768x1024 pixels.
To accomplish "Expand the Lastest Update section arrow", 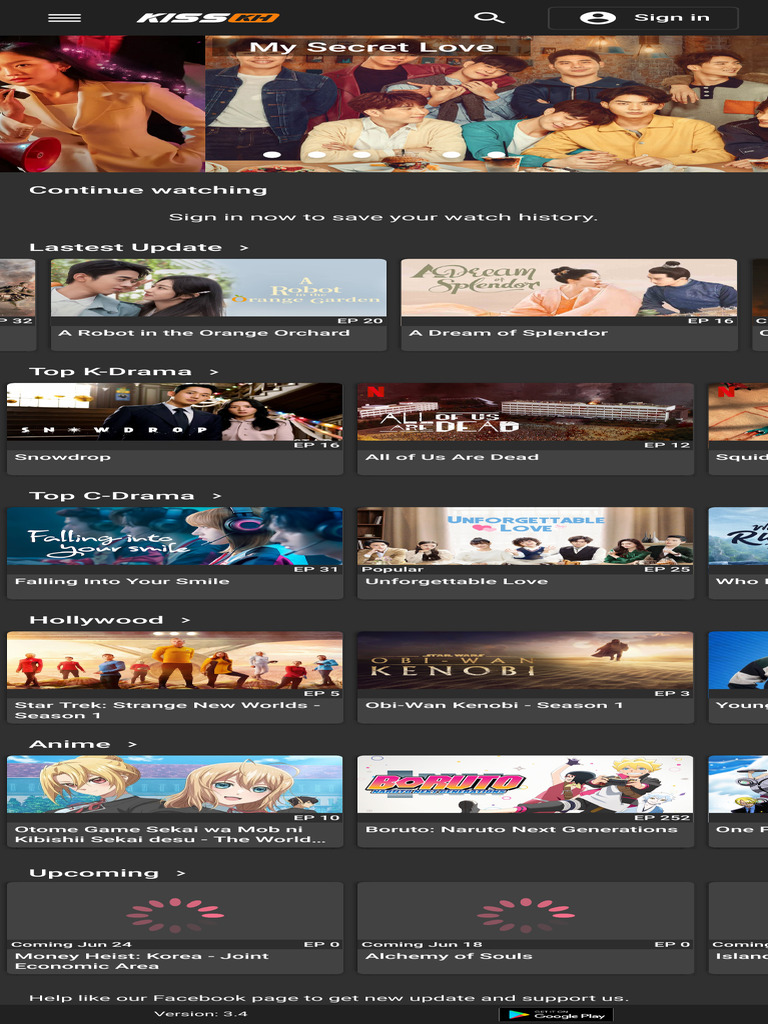I will click(244, 248).
